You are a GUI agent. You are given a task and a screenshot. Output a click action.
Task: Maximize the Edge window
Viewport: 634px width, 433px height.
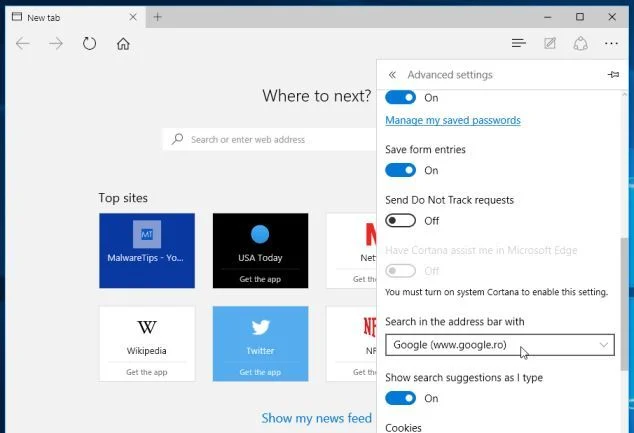tap(580, 17)
